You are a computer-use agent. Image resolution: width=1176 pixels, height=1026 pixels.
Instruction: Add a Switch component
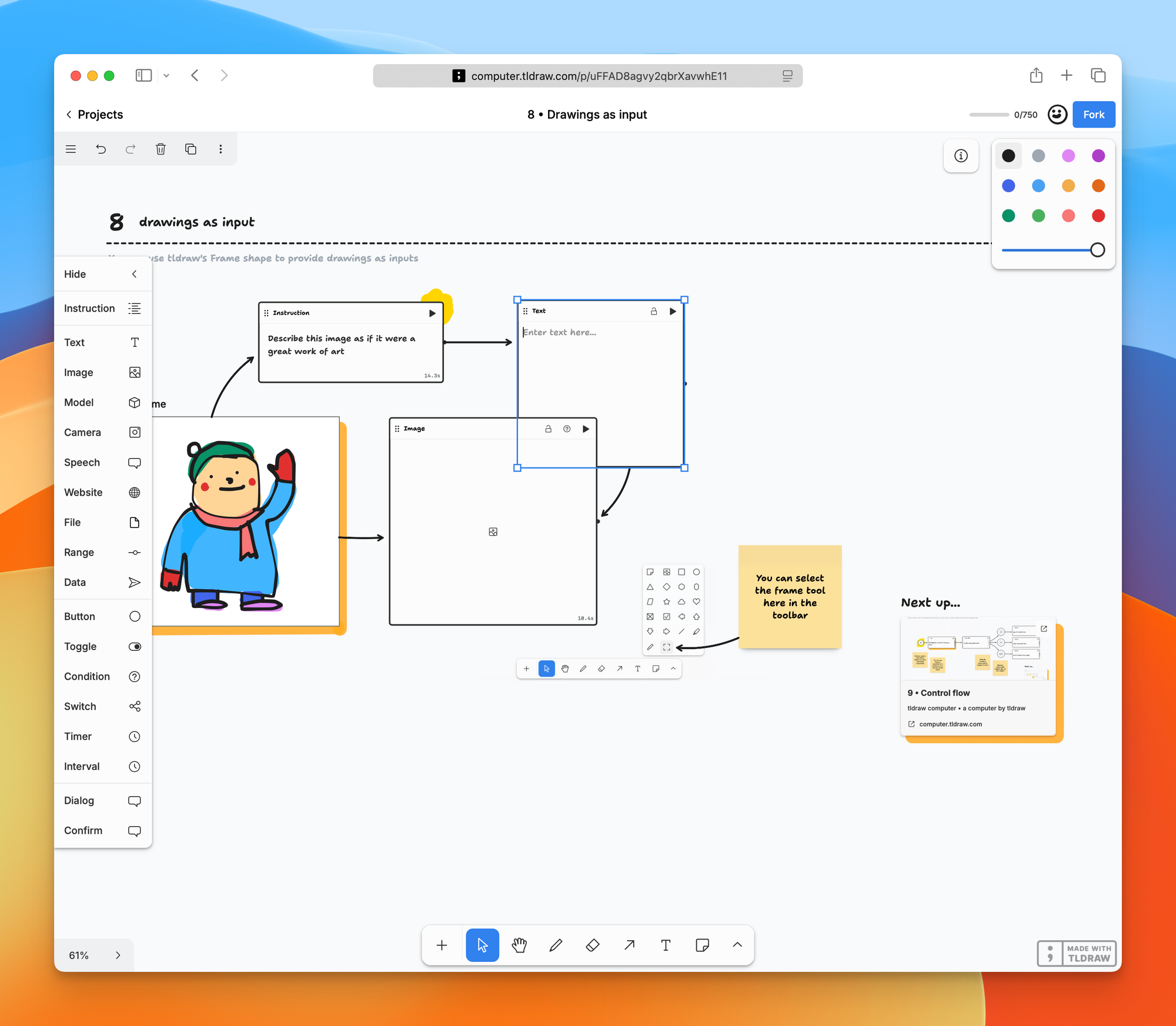coord(103,706)
